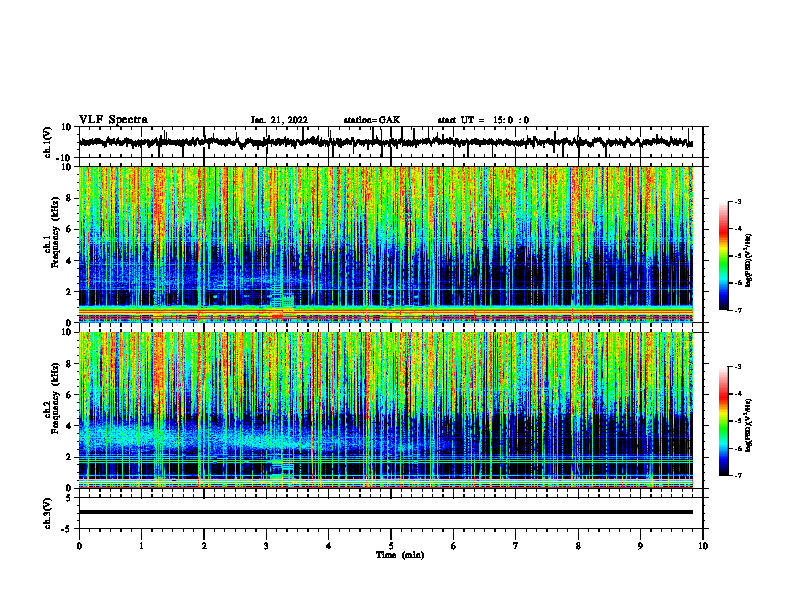The height and width of the screenshot is (612, 792).
Task: Click the "-7" tick on ch.2 colorbar
Action: pyautogui.click(x=737, y=475)
